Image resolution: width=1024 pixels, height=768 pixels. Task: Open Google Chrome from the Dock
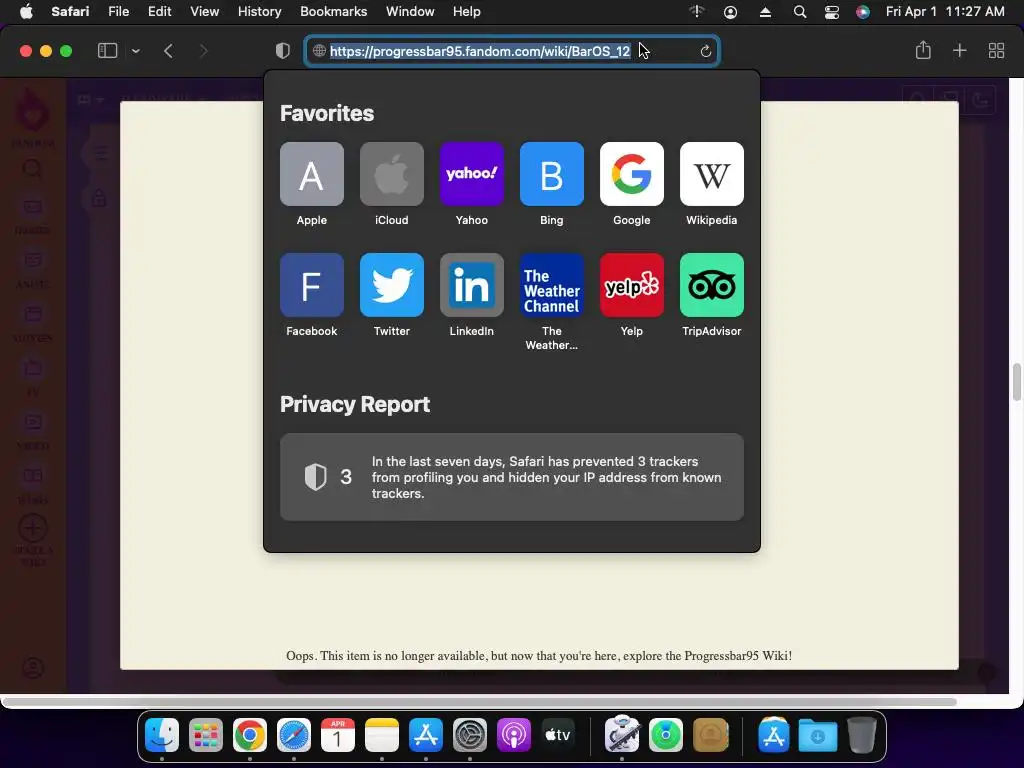click(249, 735)
